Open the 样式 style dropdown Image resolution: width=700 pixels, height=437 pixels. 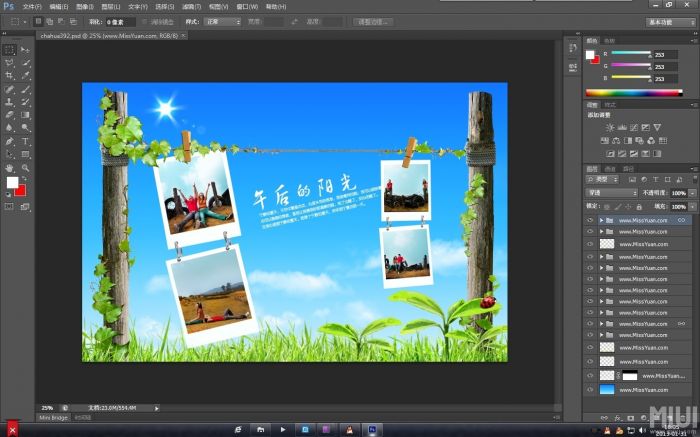222,21
